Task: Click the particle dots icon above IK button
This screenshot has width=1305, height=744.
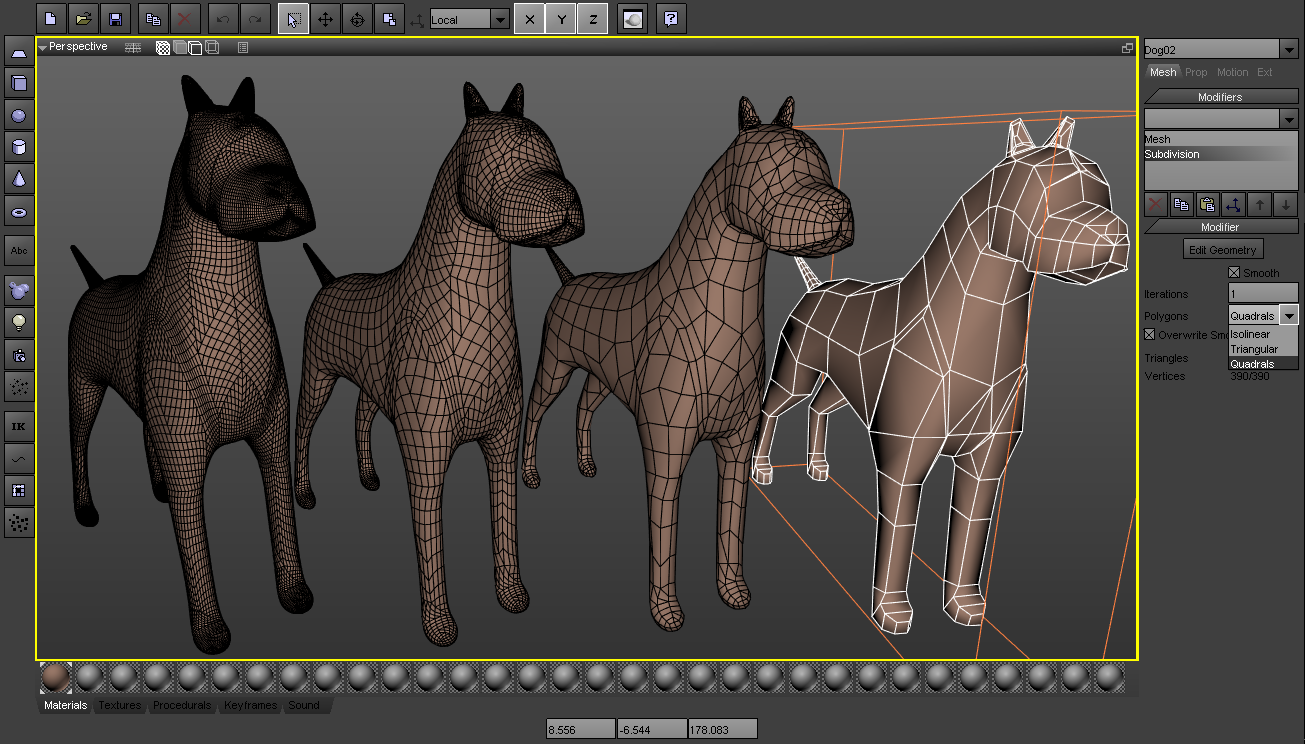Action: [x=18, y=386]
